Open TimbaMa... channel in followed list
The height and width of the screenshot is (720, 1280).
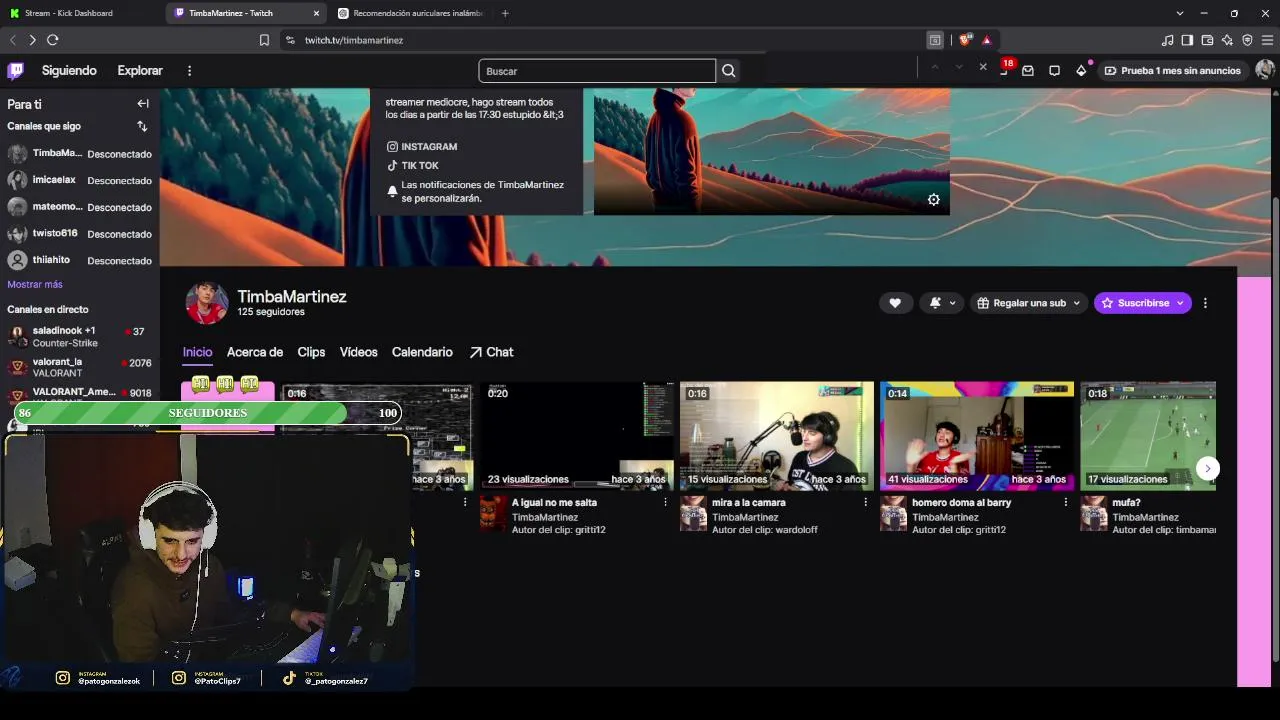point(80,154)
